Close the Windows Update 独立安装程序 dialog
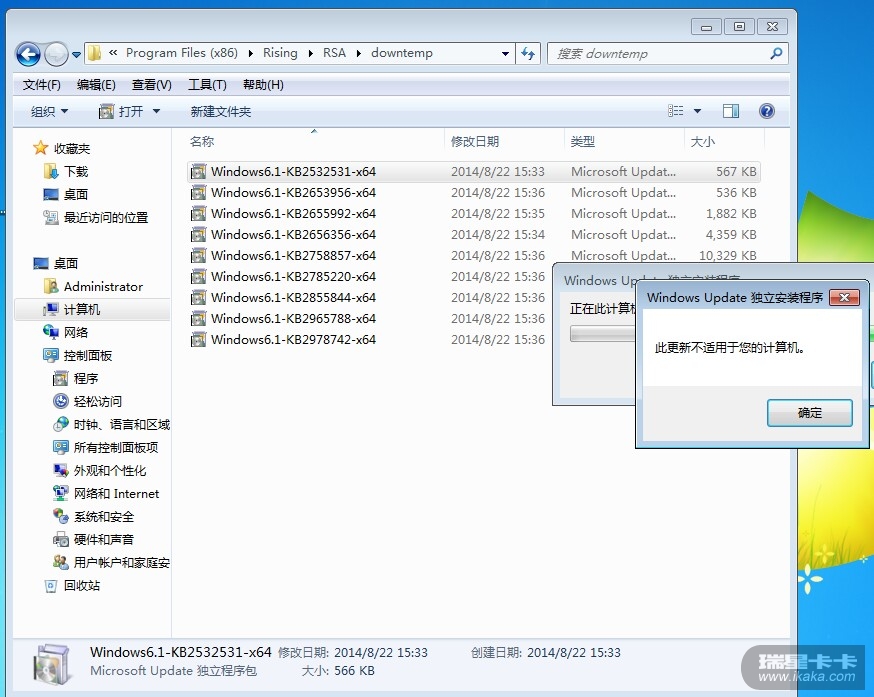This screenshot has height=697, width=874. pyautogui.click(x=844, y=297)
